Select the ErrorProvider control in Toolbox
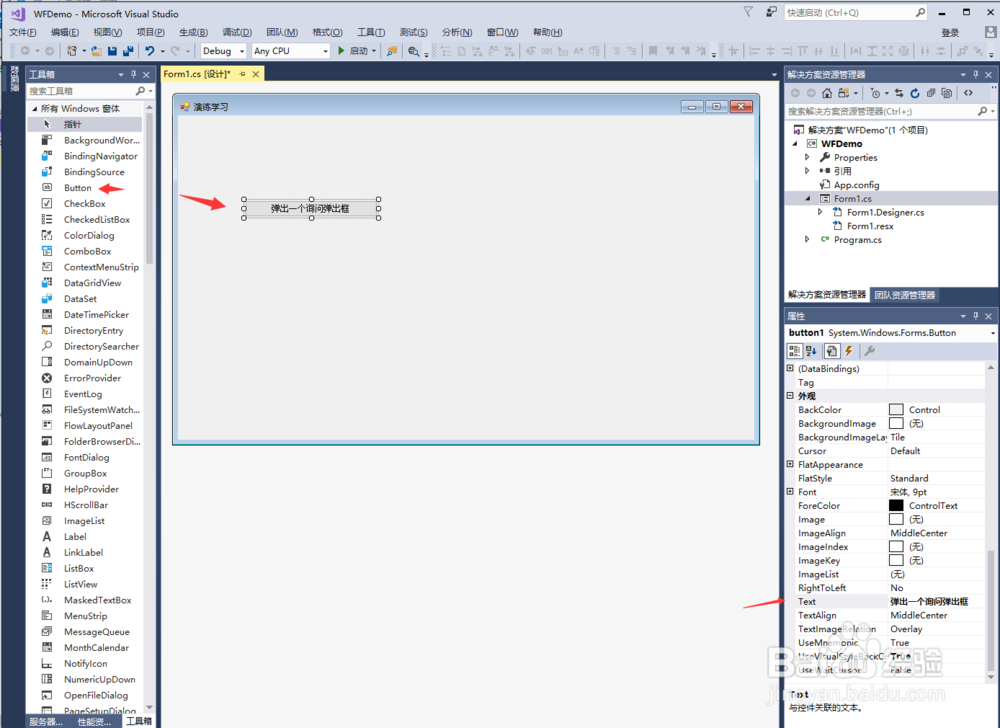 pos(92,378)
